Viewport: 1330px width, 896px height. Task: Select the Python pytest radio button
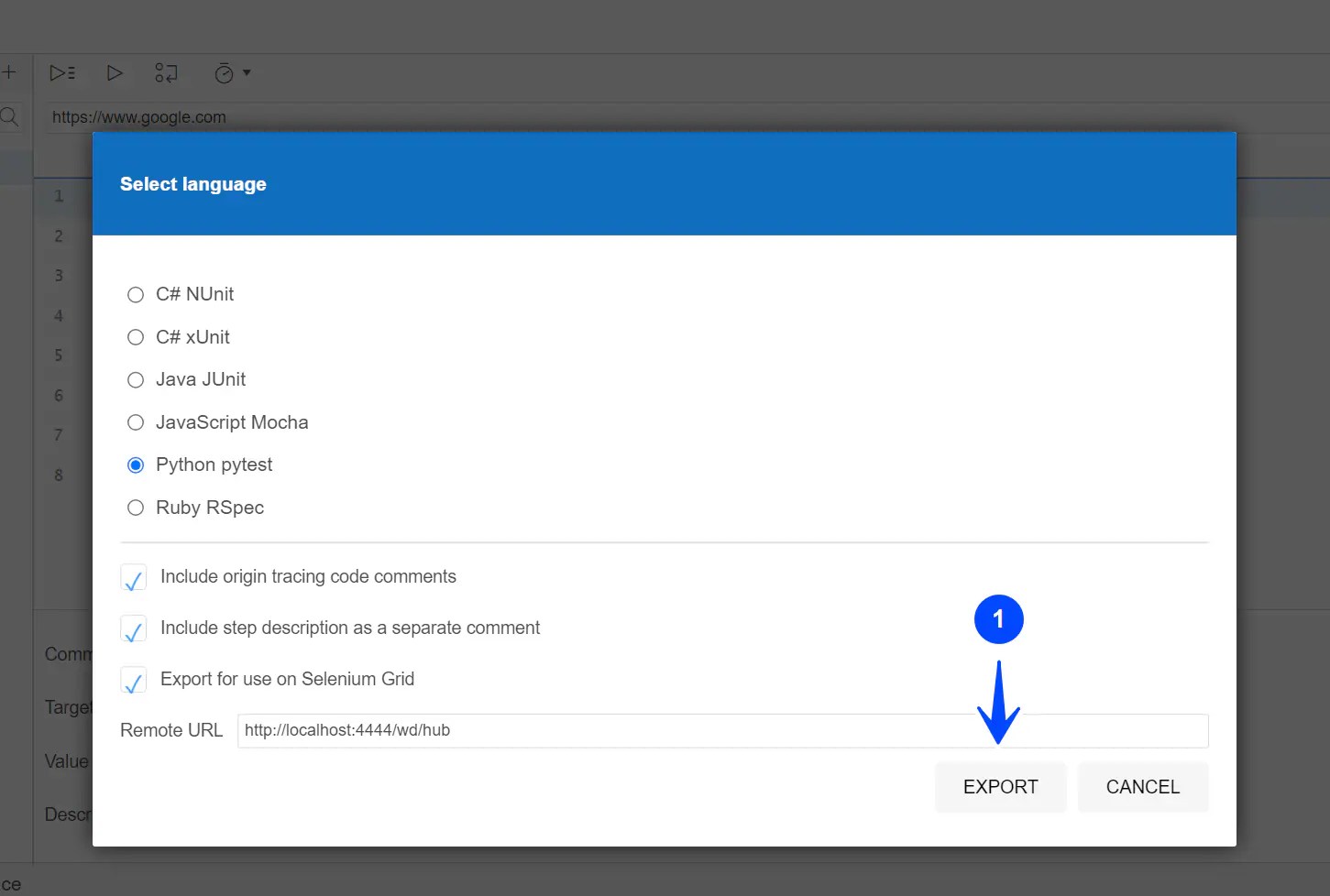(135, 464)
